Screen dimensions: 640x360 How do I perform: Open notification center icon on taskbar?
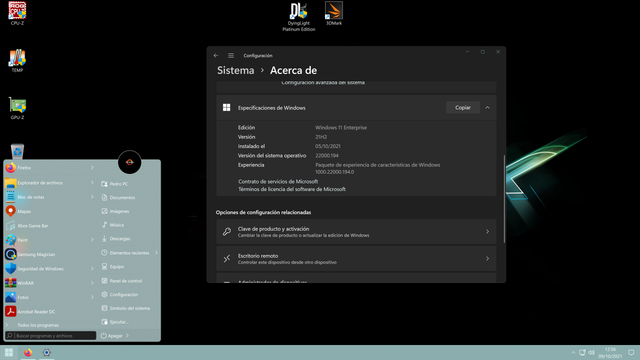(x=631, y=352)
